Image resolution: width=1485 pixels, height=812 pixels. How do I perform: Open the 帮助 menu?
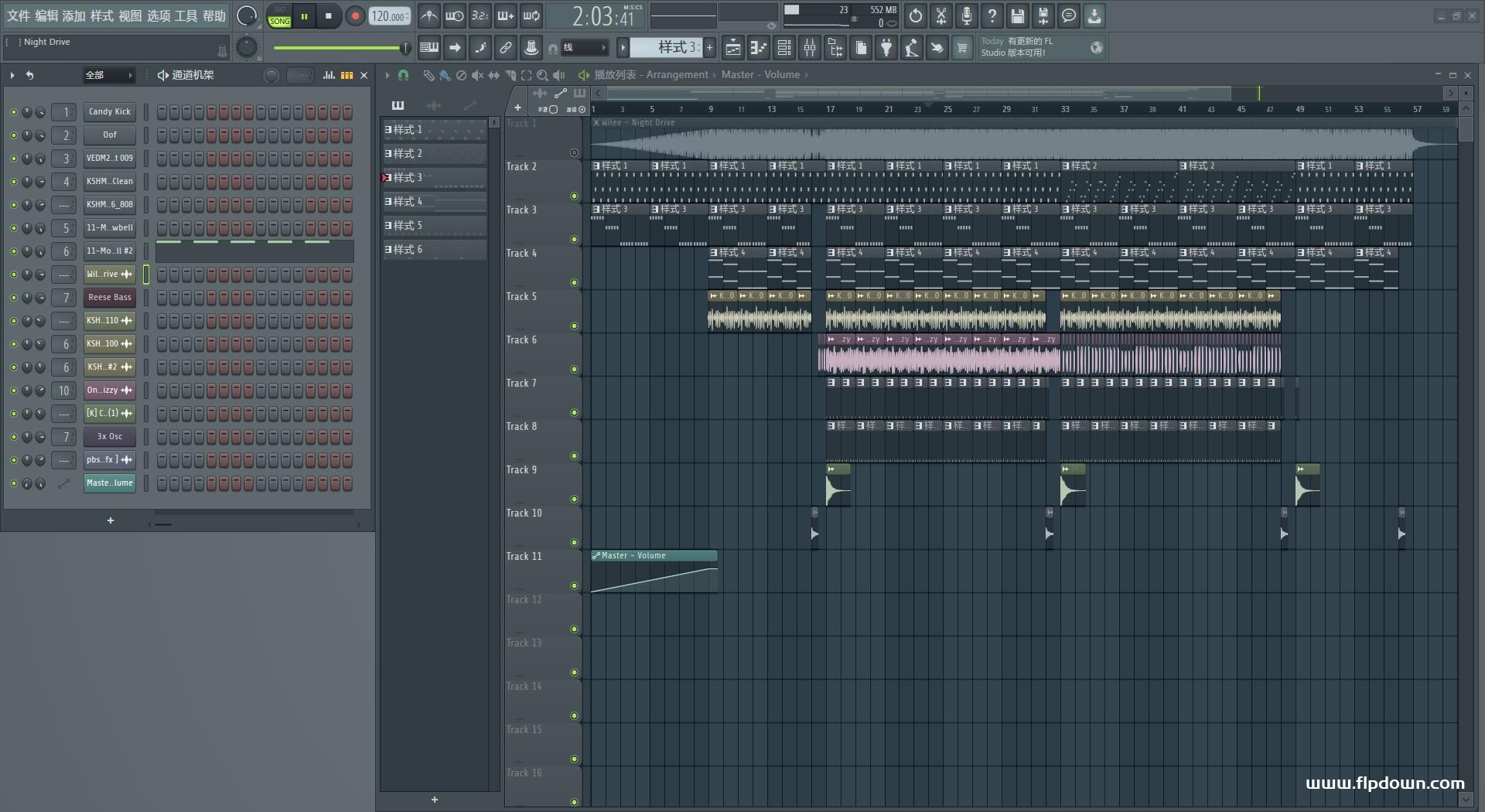point(214,15)
